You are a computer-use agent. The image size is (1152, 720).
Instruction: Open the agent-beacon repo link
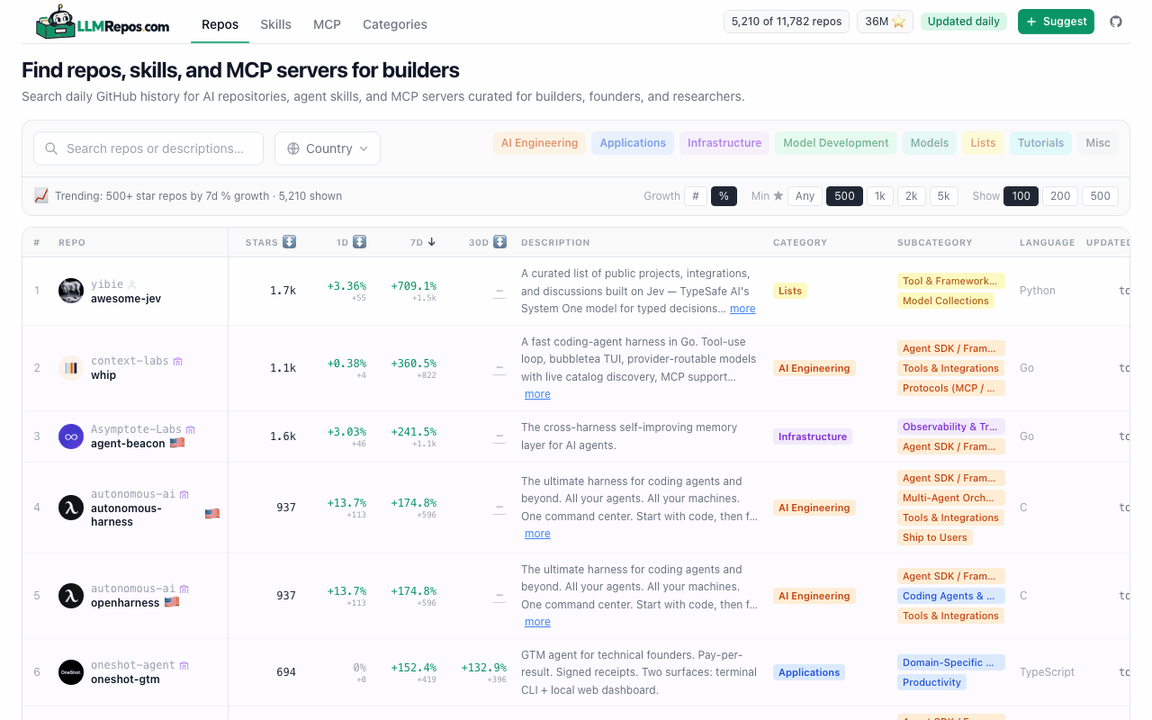pyautogui.click(x=128, y=444)
